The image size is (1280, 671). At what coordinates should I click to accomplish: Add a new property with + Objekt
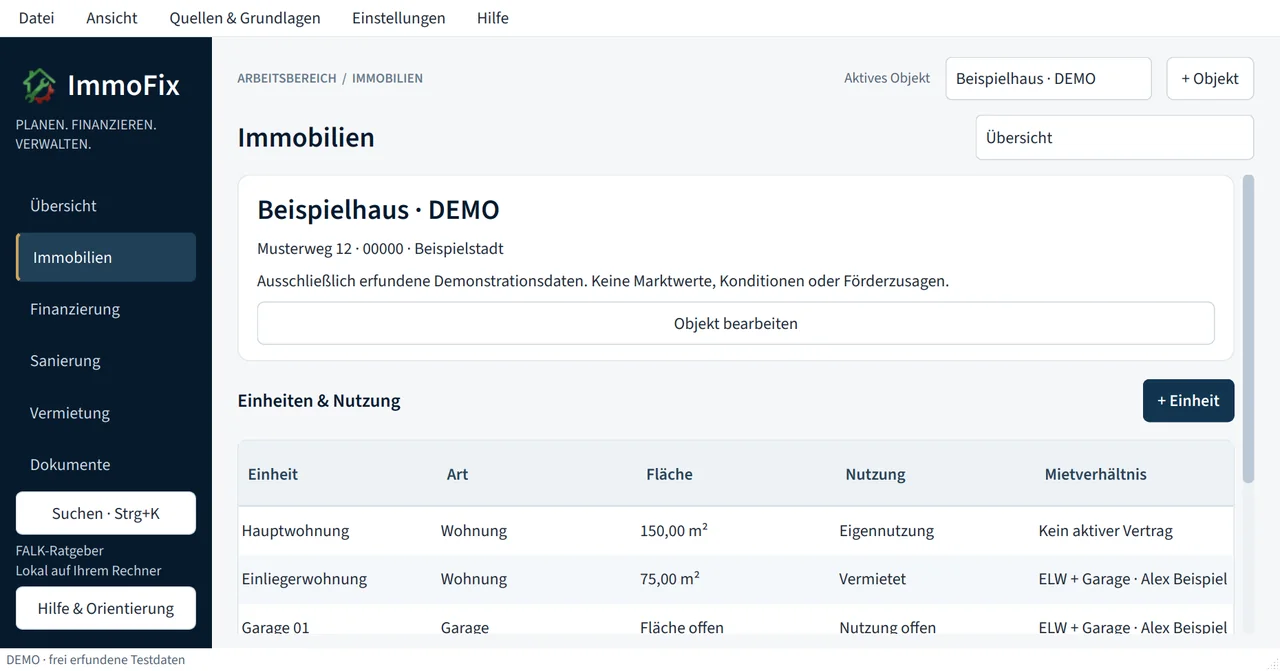click(1210, 78)
